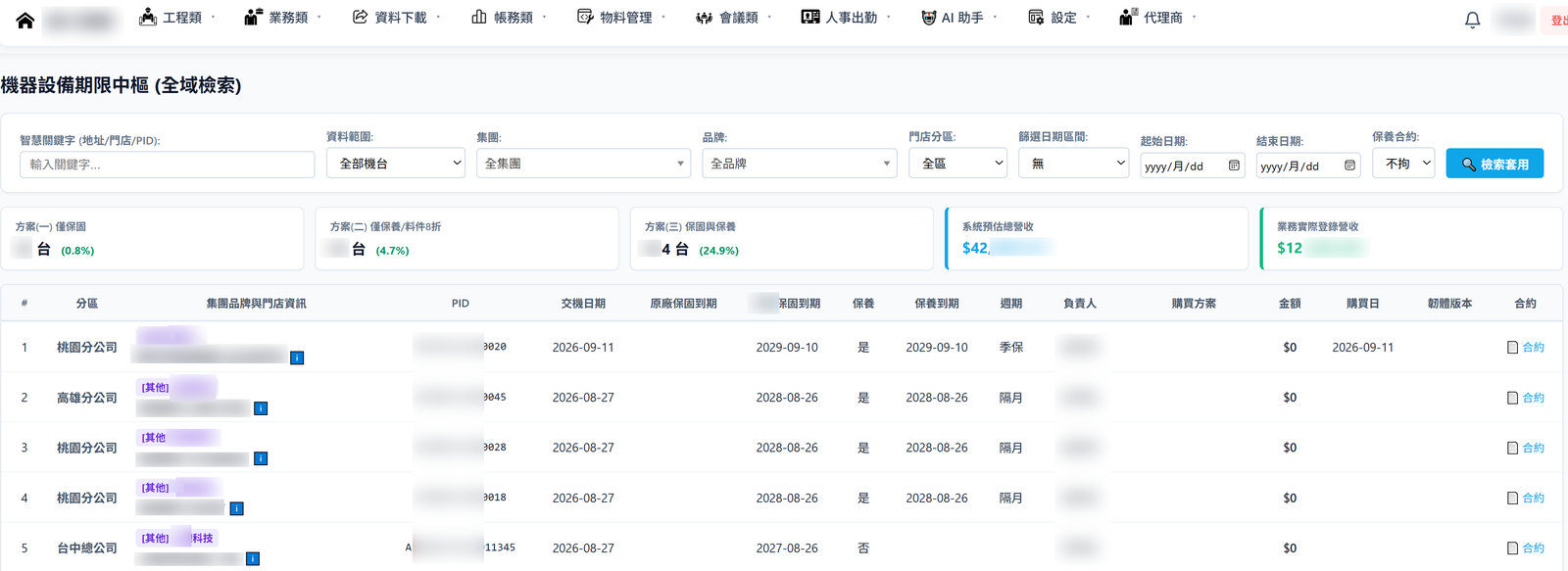The height and width of the screenshot is (571, 1568).
Task: Expand the 集團 dropdown (全集團)
Action: click(x=583, y=164)
